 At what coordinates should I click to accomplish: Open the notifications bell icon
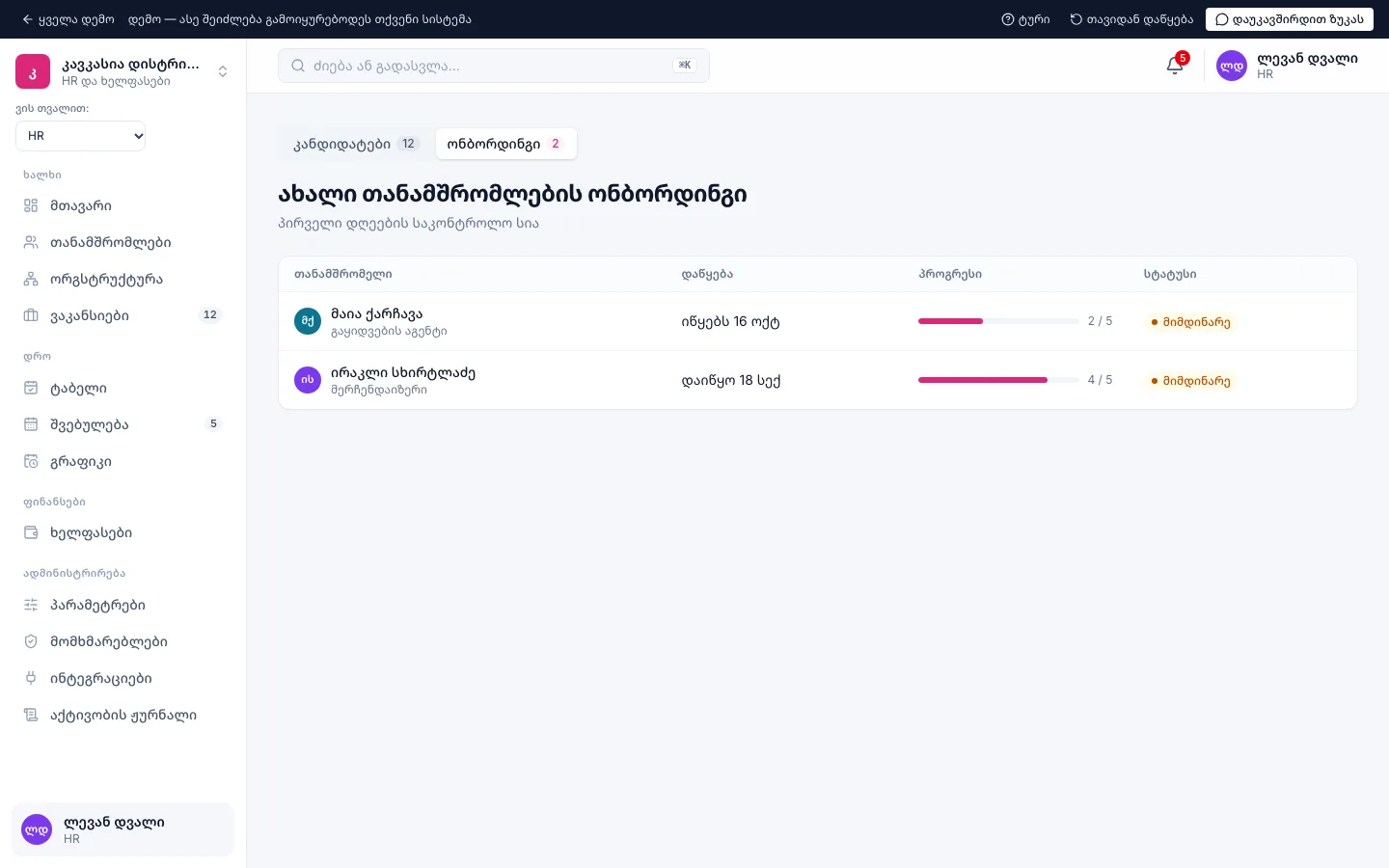coord(1175,66)
